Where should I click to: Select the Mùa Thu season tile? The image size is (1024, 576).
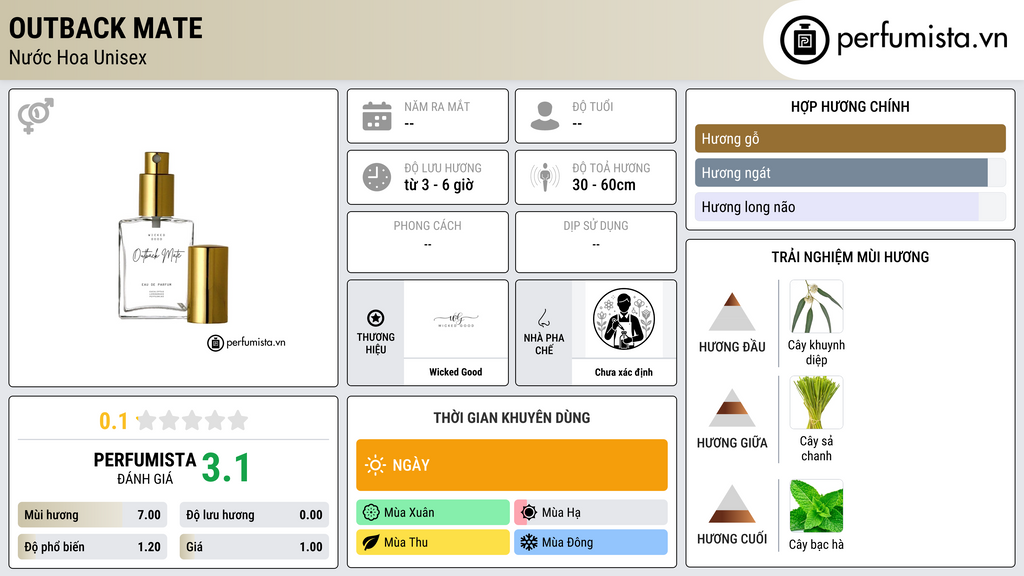click(433, 543)
